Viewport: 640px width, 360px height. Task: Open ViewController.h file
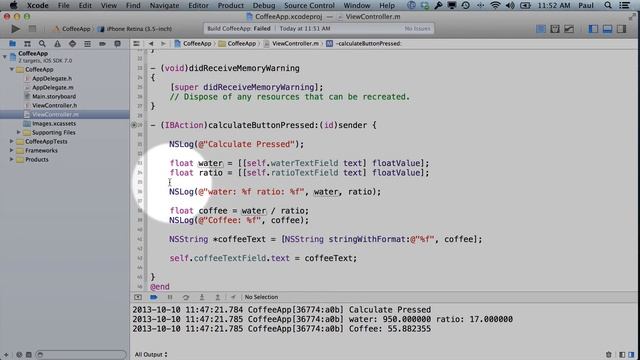pos(54,105)
